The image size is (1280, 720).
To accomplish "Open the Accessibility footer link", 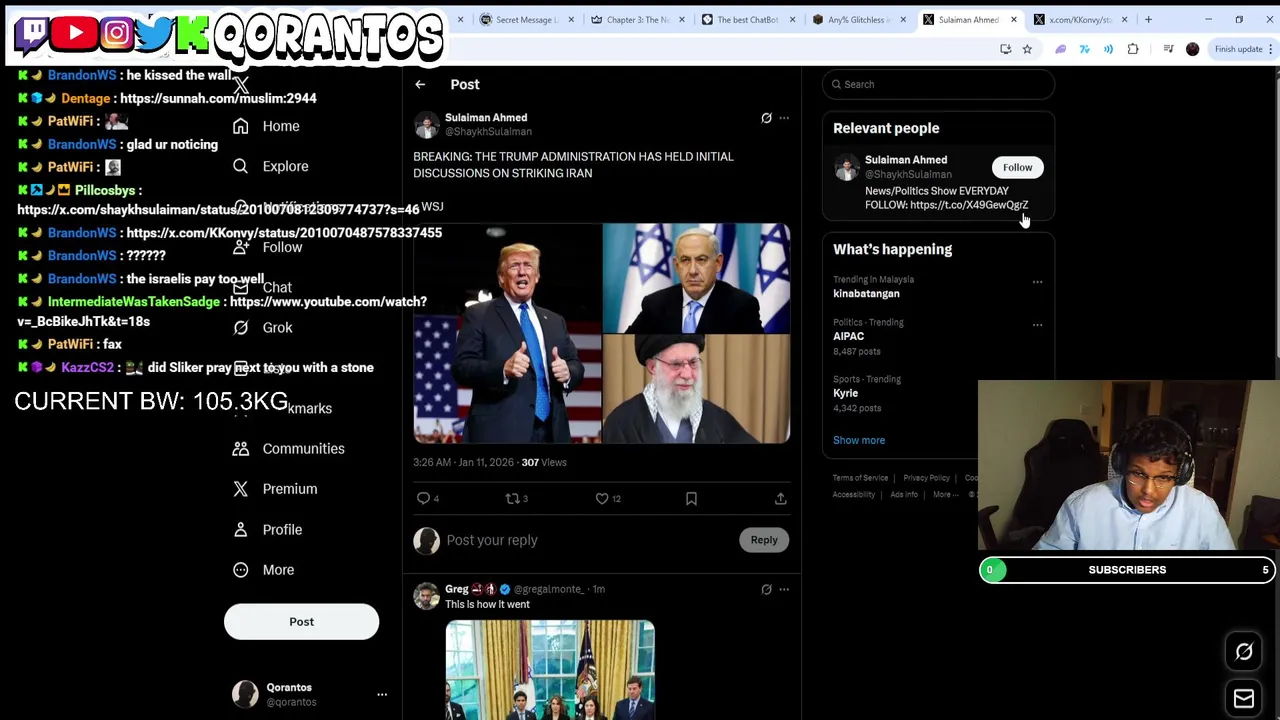I will pos(854,495).
